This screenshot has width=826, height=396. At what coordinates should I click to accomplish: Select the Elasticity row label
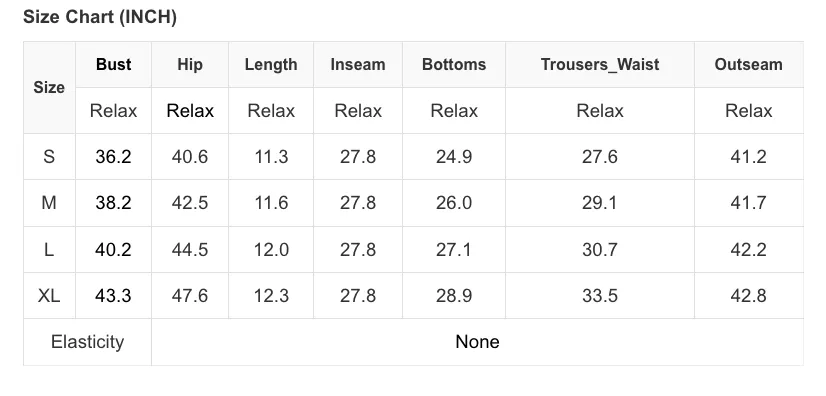pos(87,342)
